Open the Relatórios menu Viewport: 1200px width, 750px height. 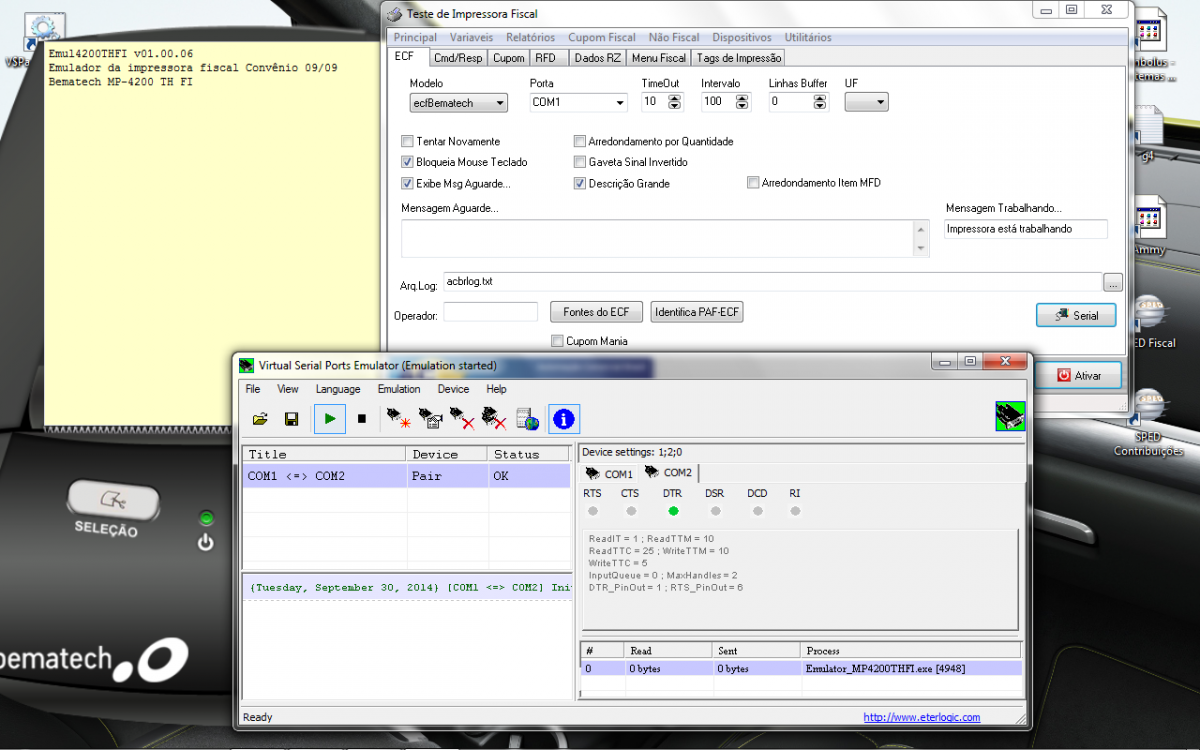530,37
